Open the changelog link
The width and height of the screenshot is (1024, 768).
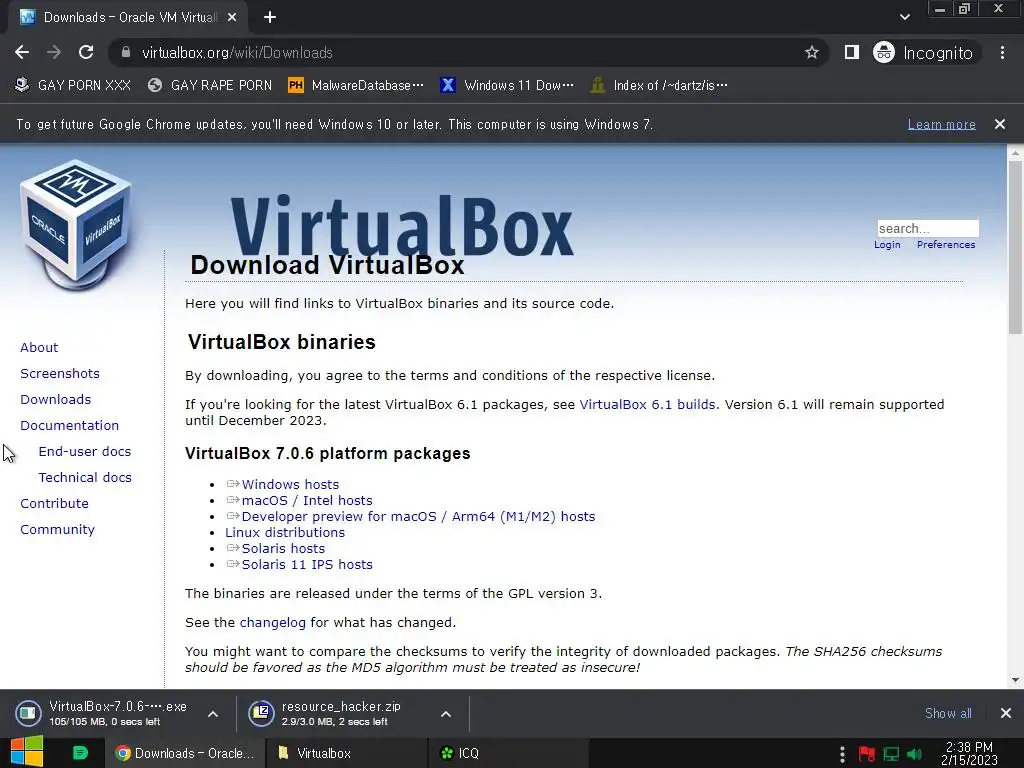(x=272, y=622)
